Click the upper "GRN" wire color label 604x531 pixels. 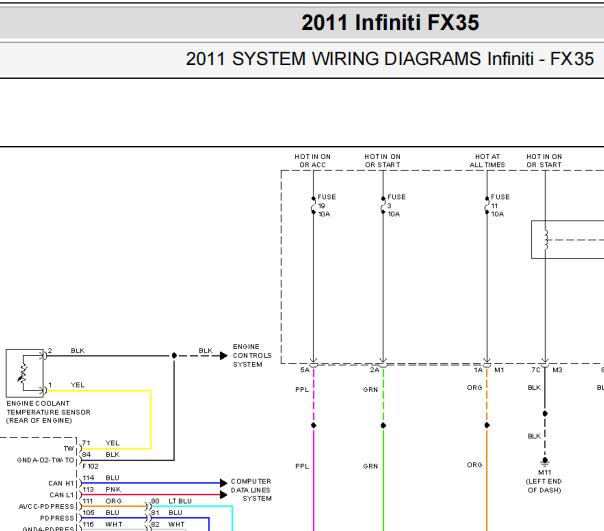370,390
